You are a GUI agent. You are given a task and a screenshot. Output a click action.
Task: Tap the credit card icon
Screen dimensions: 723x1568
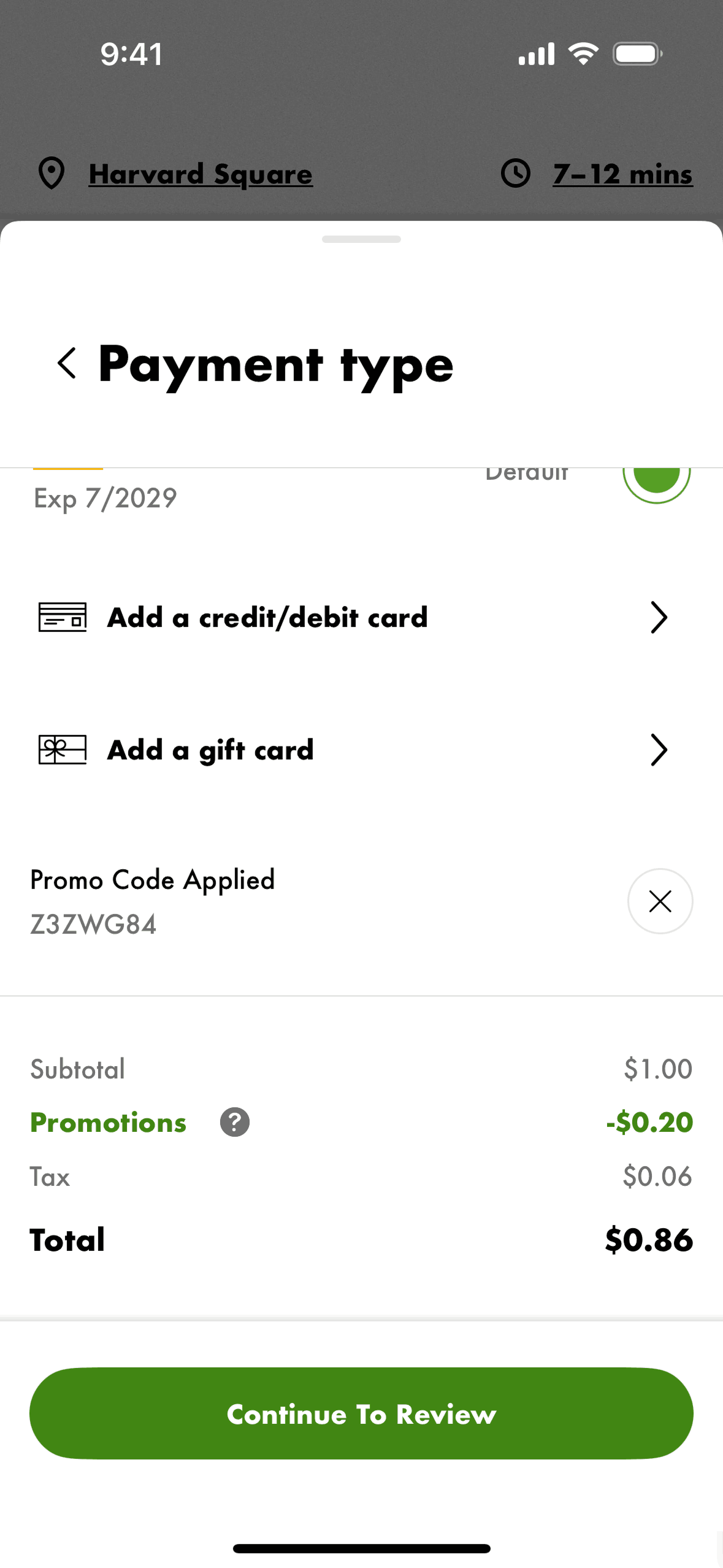click(x=63, y=617)
